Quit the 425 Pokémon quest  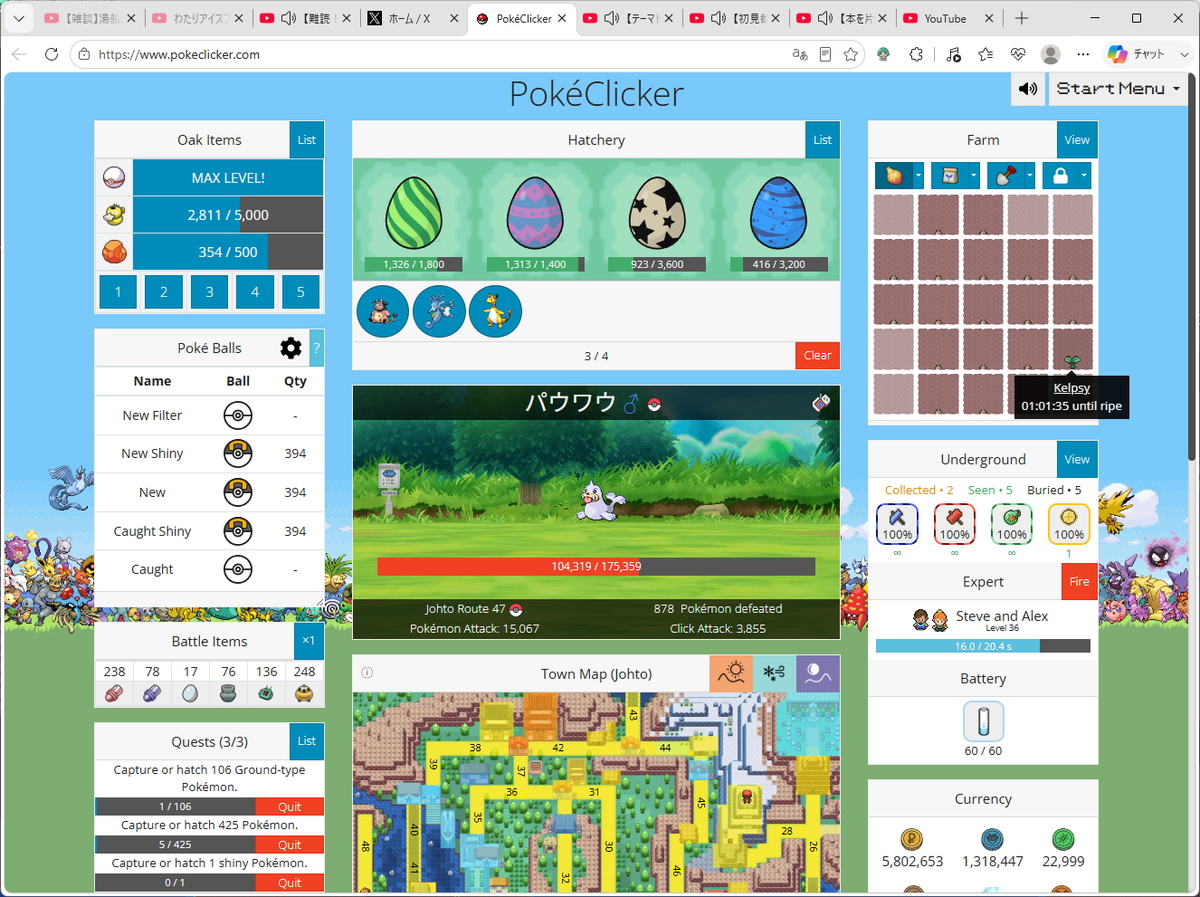(289, 845)
